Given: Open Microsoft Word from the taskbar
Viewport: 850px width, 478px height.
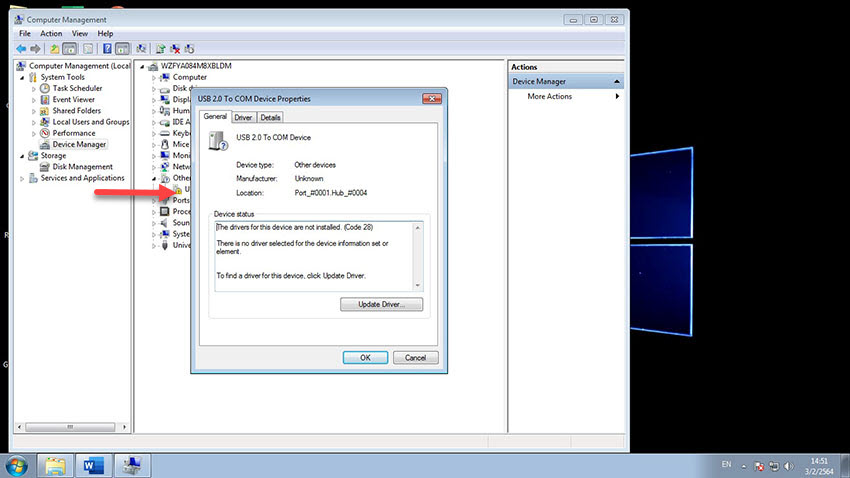Looking at the screenshot, I should pos(93,466).
